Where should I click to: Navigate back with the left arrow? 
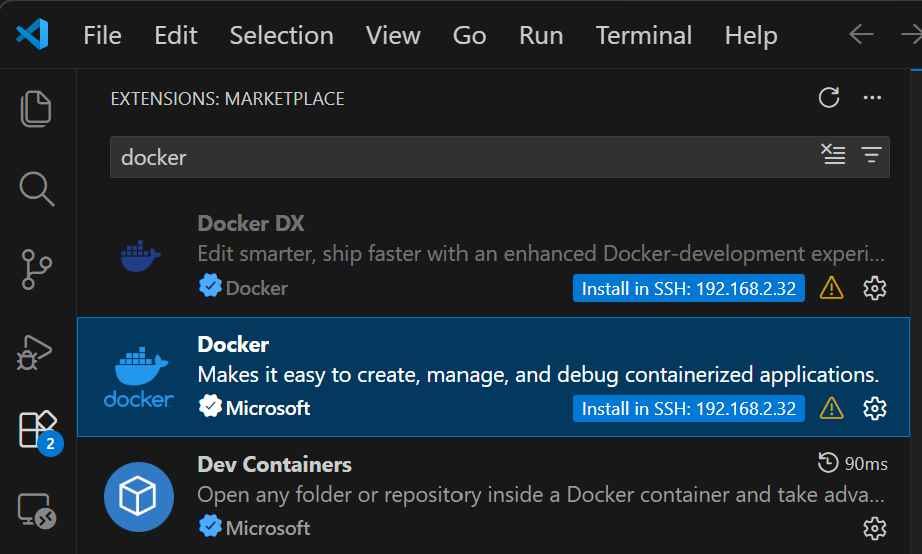point(861,35)
